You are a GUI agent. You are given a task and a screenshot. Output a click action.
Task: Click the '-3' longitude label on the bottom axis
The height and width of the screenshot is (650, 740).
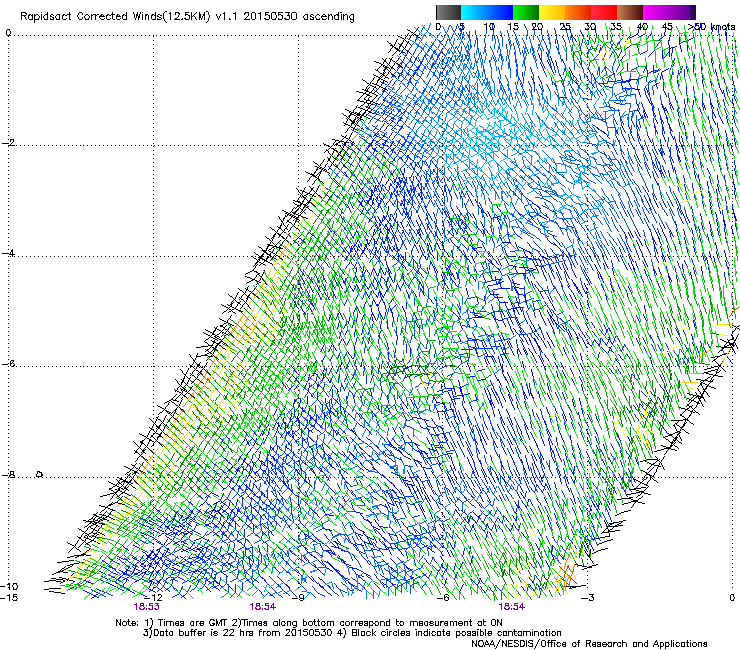click(x=588, y=598)
